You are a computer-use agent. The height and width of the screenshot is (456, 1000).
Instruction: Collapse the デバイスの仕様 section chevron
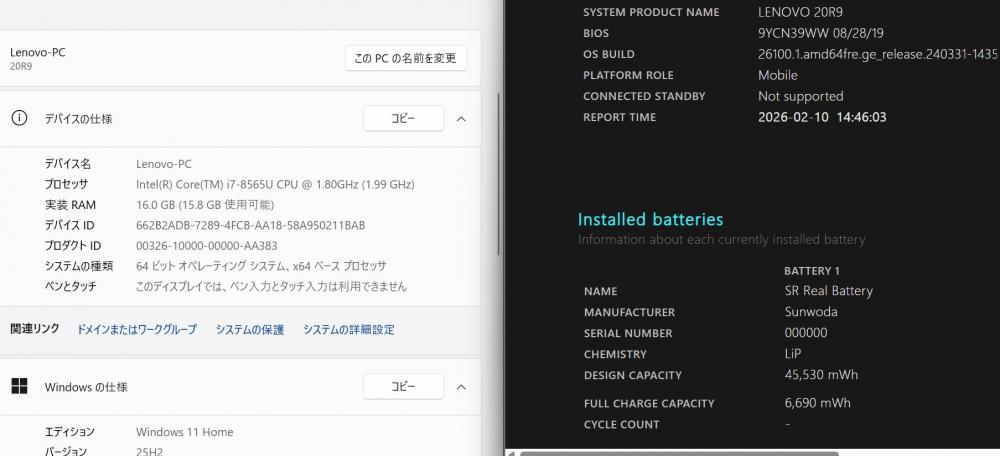462,119
